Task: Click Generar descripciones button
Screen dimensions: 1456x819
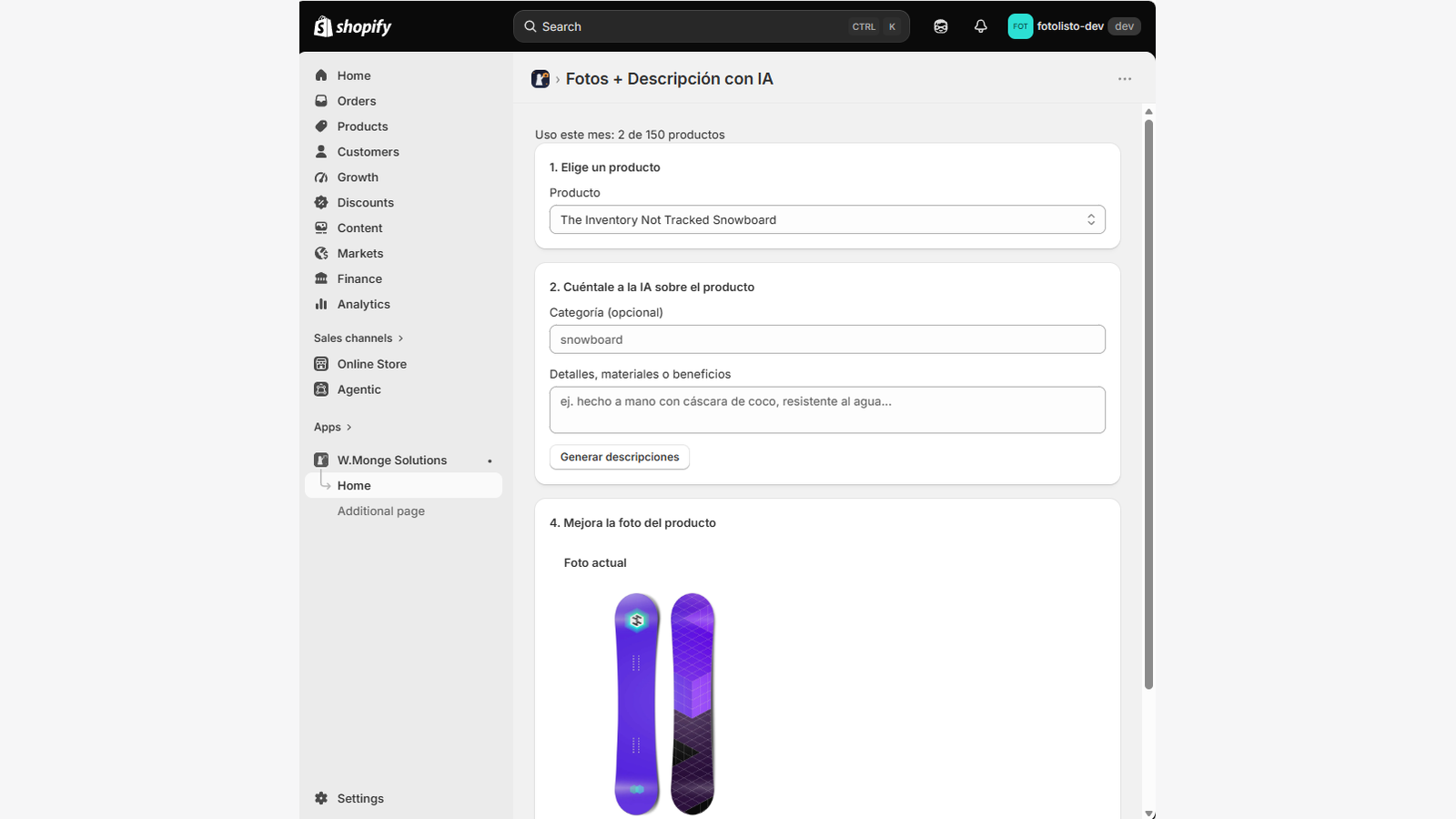Action: 620,457
